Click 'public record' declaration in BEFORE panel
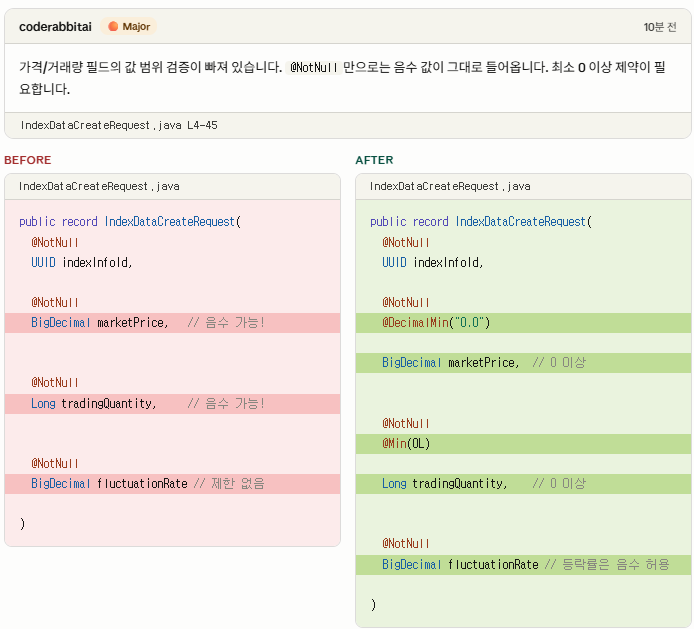The width and height of the screenshot is (694, 629). (130, 221)
